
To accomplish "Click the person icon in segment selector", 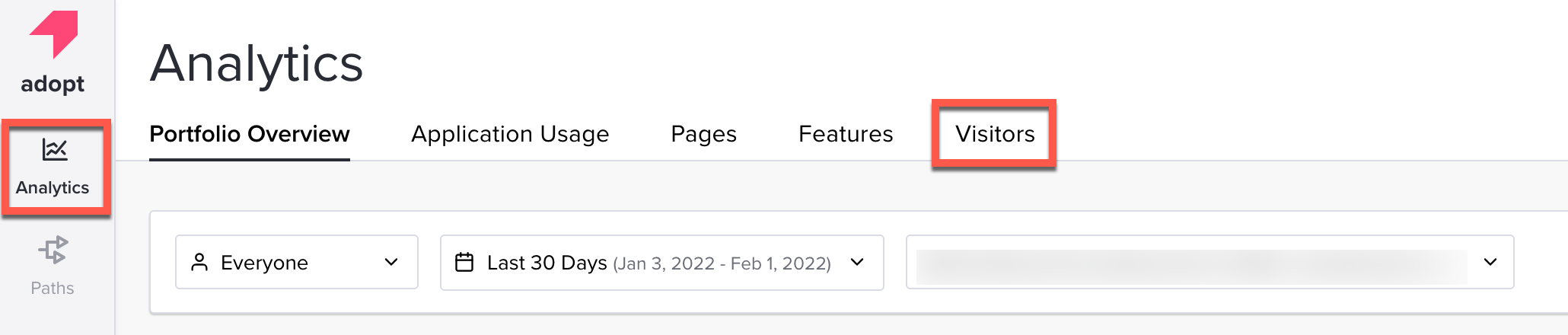I will (x=199, y=263).
